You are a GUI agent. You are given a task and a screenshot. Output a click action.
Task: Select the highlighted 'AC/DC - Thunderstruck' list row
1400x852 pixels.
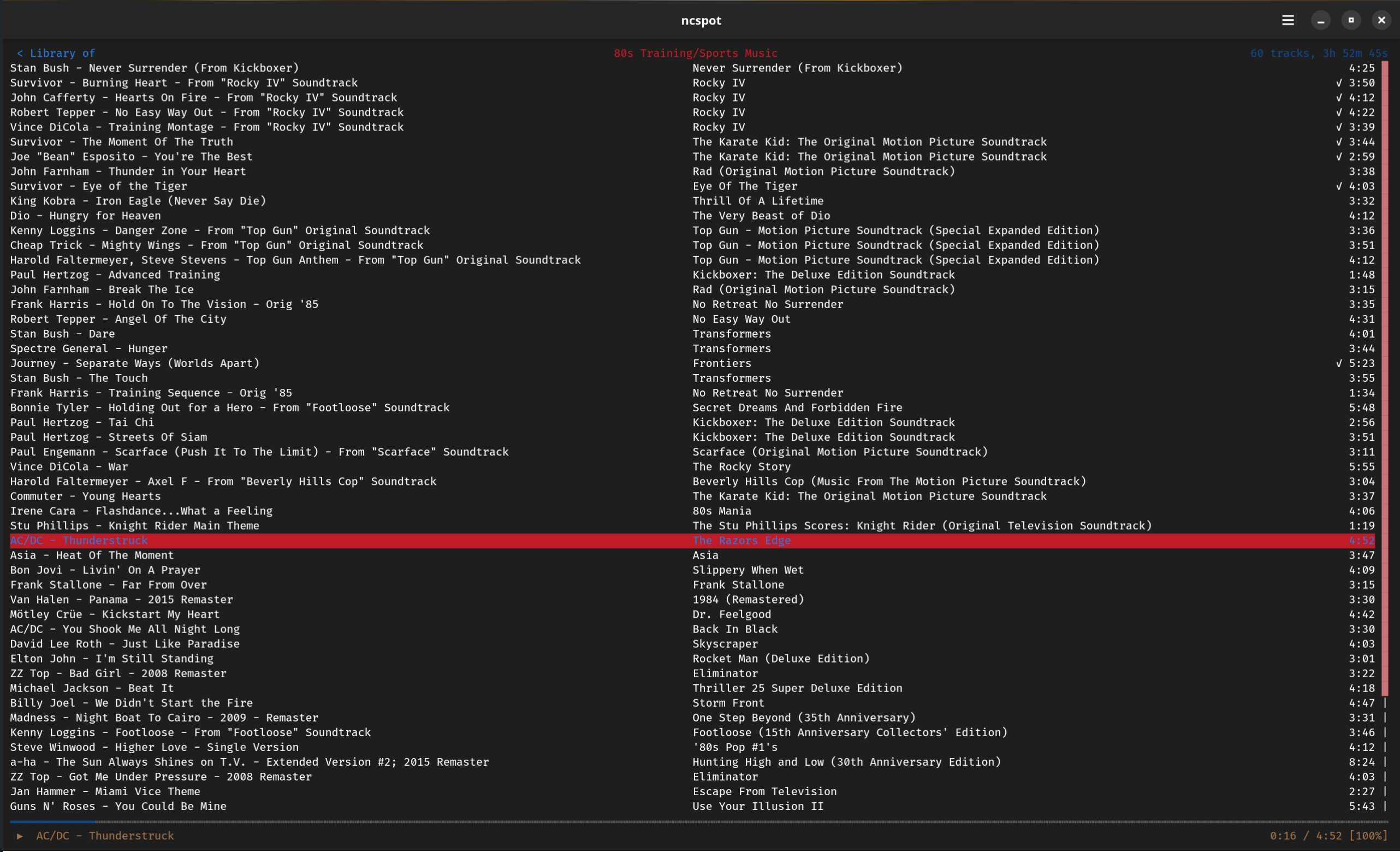click(x=692, y=541)
